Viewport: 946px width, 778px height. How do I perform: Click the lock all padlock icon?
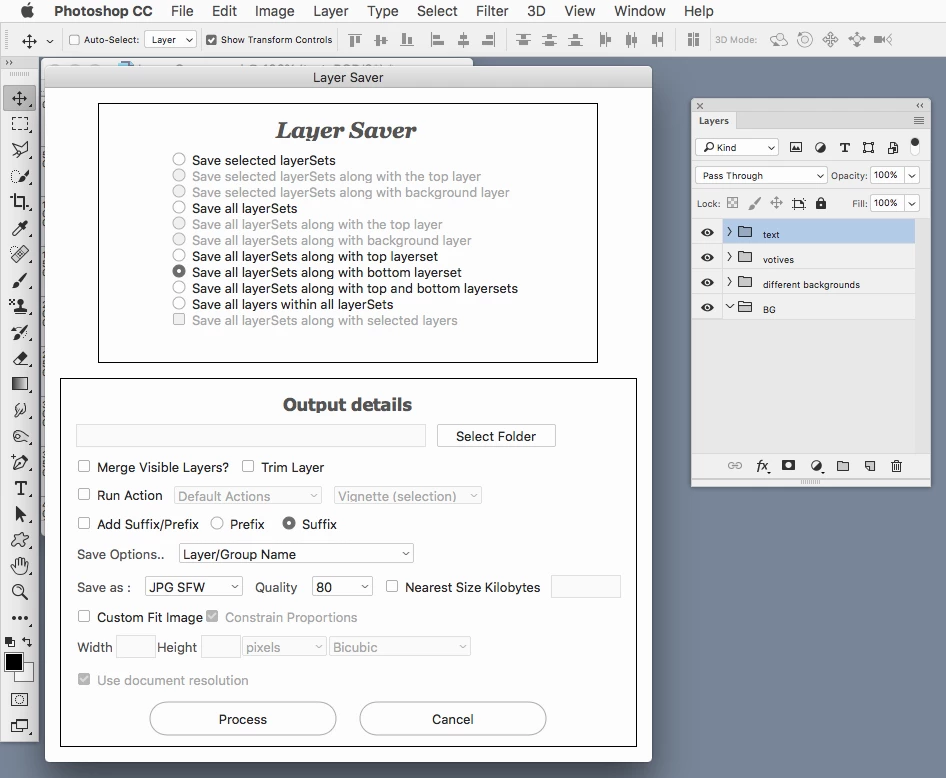[821, 203]
